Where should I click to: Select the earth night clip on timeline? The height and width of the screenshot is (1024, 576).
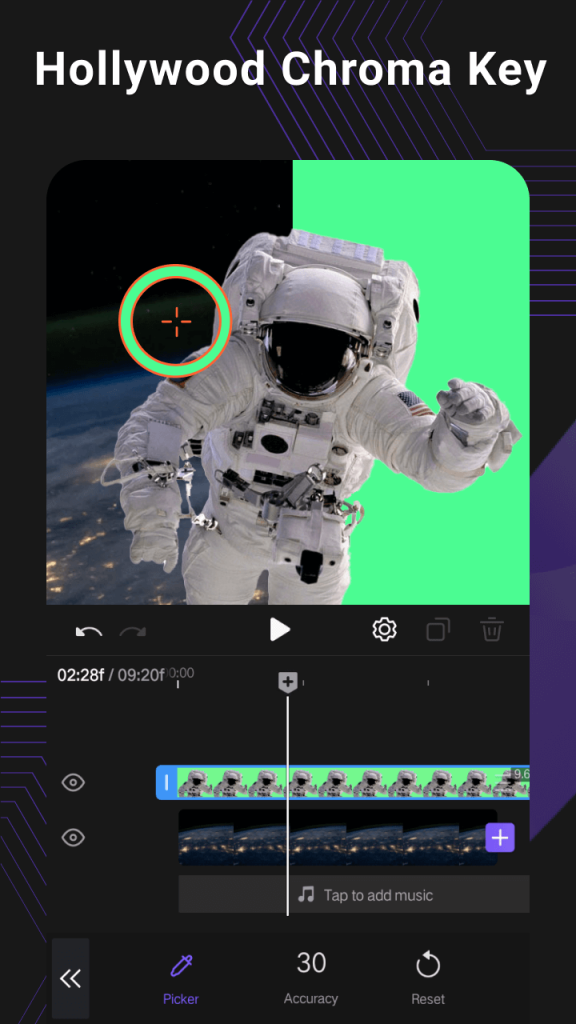tap(338, 838)
